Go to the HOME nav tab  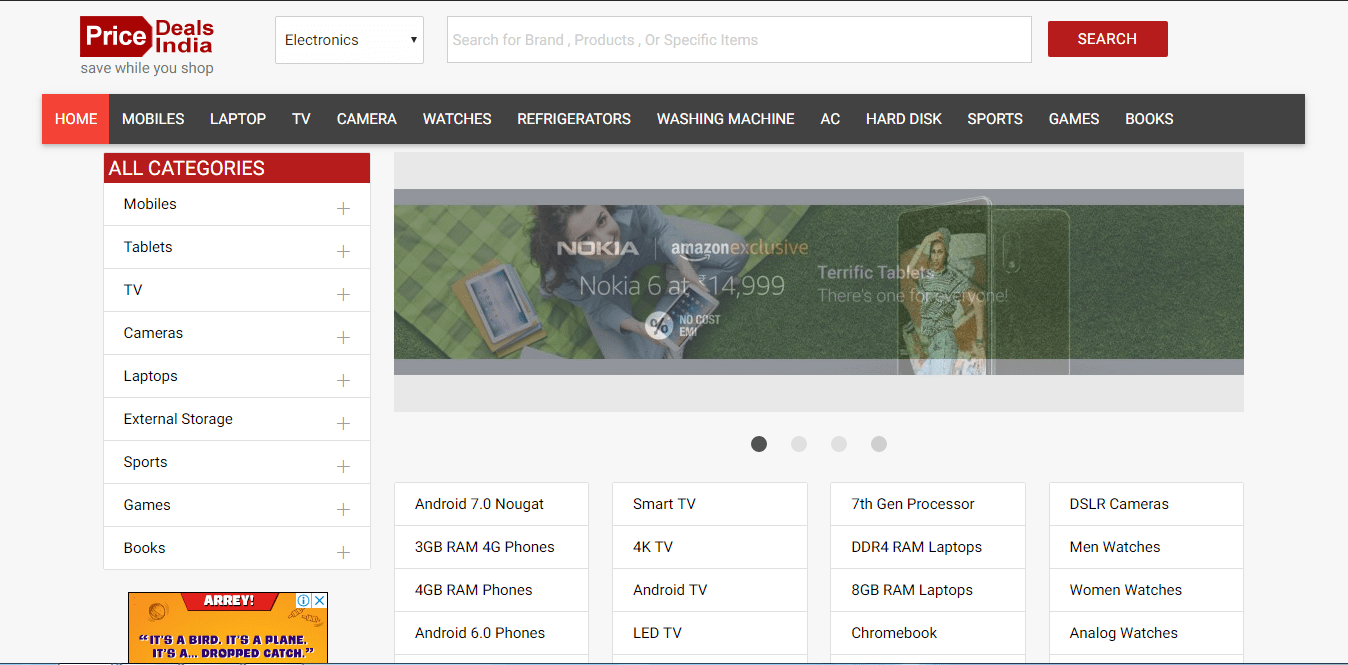(x=76, y=119)
